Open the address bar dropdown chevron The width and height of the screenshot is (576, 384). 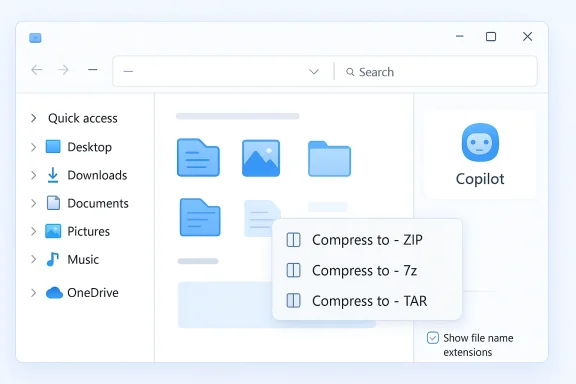click(314, 71)
